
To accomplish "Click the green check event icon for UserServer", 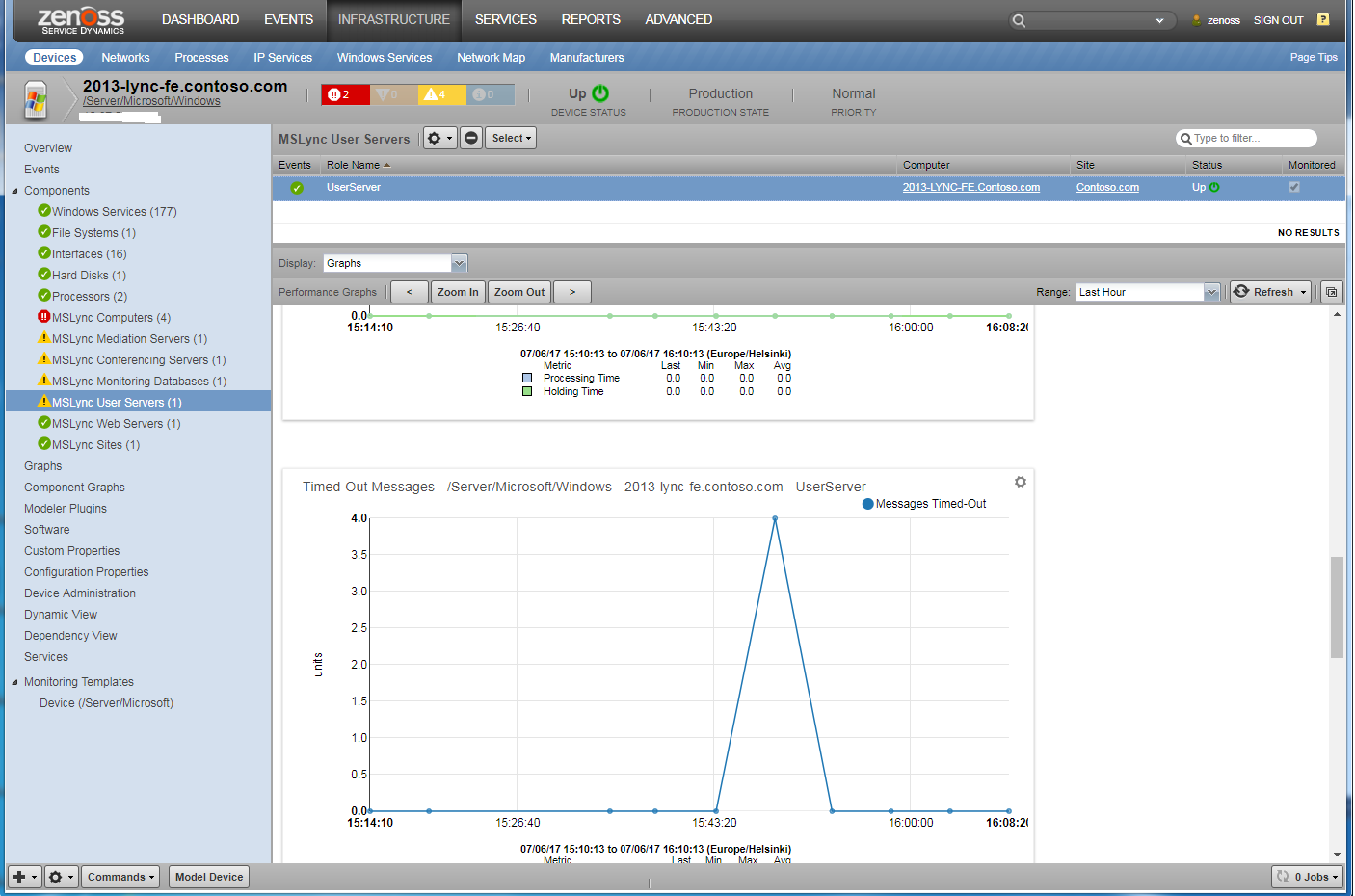I will (297, 188).
